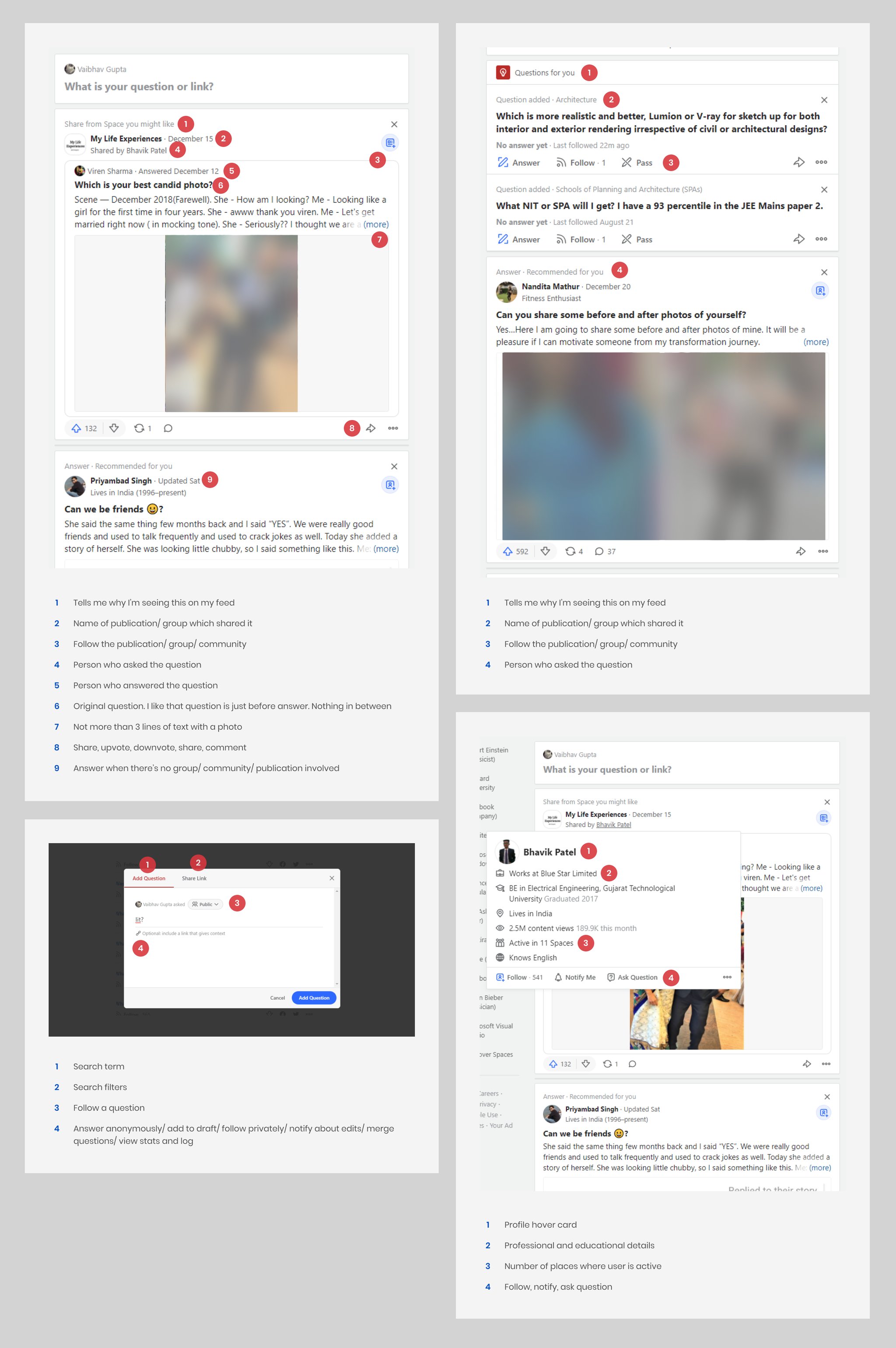The width and height of the screenshot is (896, 1348).
Task: Click Cancel in the Add Question dialog
Action: (x=277, y=998)
